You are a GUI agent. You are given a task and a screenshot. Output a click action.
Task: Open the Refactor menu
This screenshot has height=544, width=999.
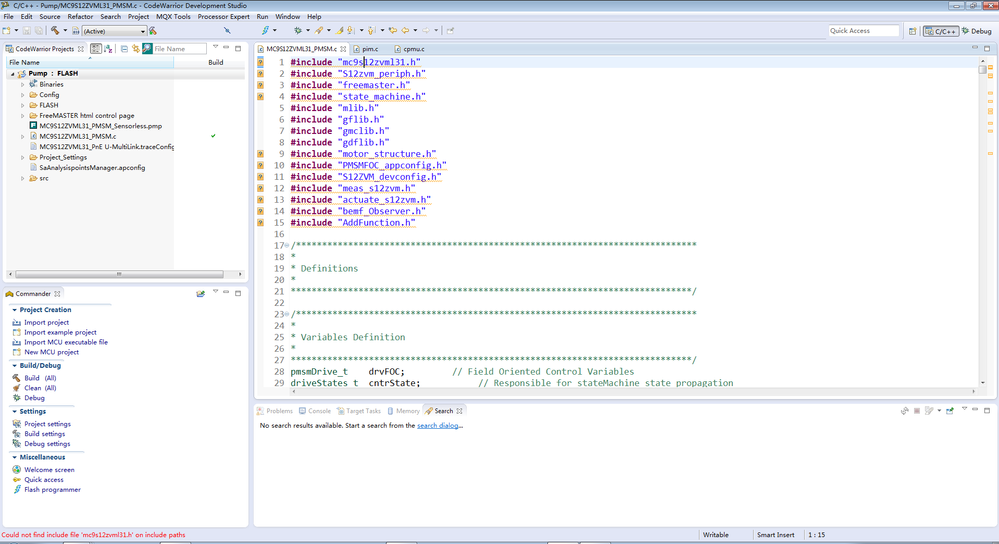(x=80, y=17)
